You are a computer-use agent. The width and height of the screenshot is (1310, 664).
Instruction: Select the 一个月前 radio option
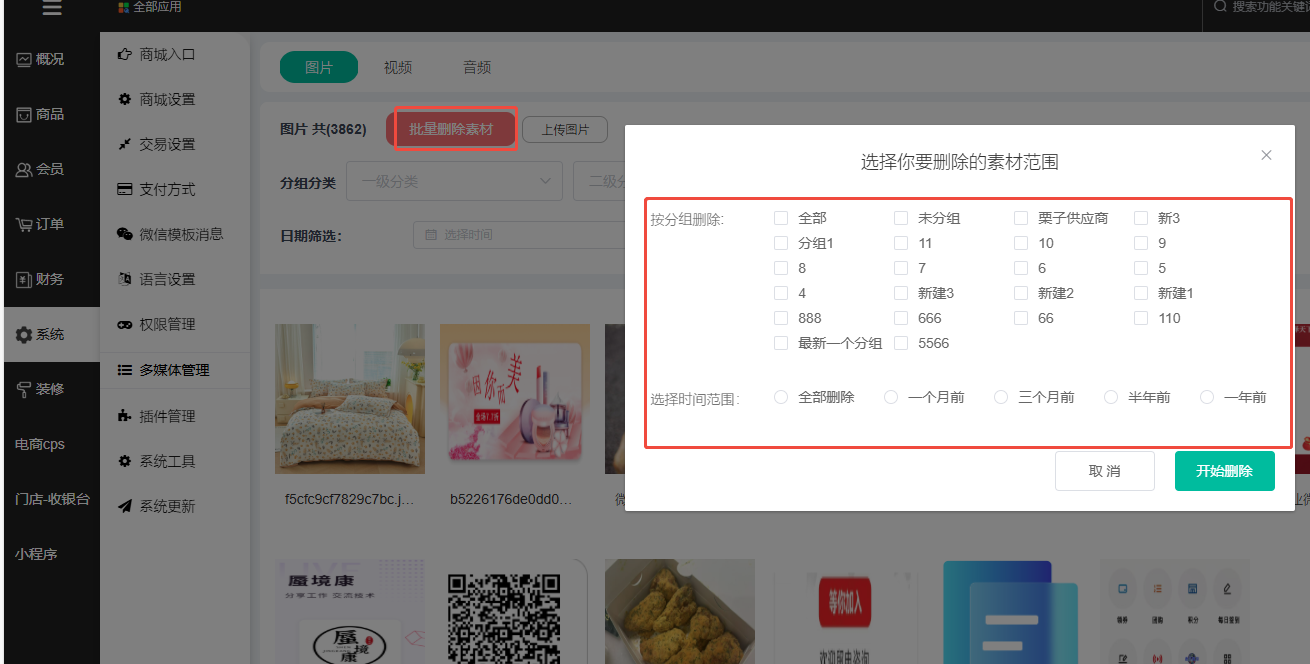tap(891, 397)
